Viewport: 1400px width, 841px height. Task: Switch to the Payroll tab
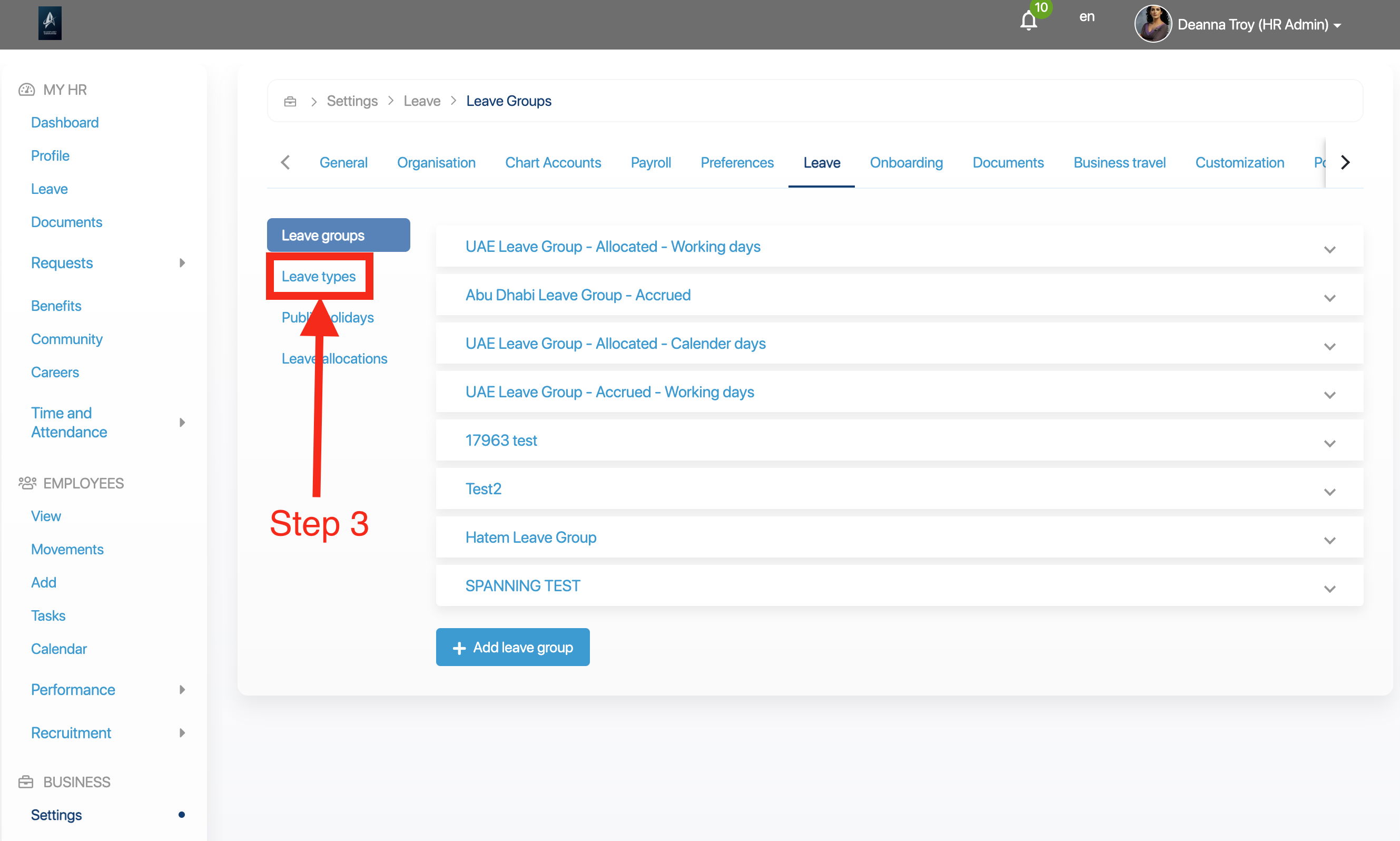tap(650, 163)
